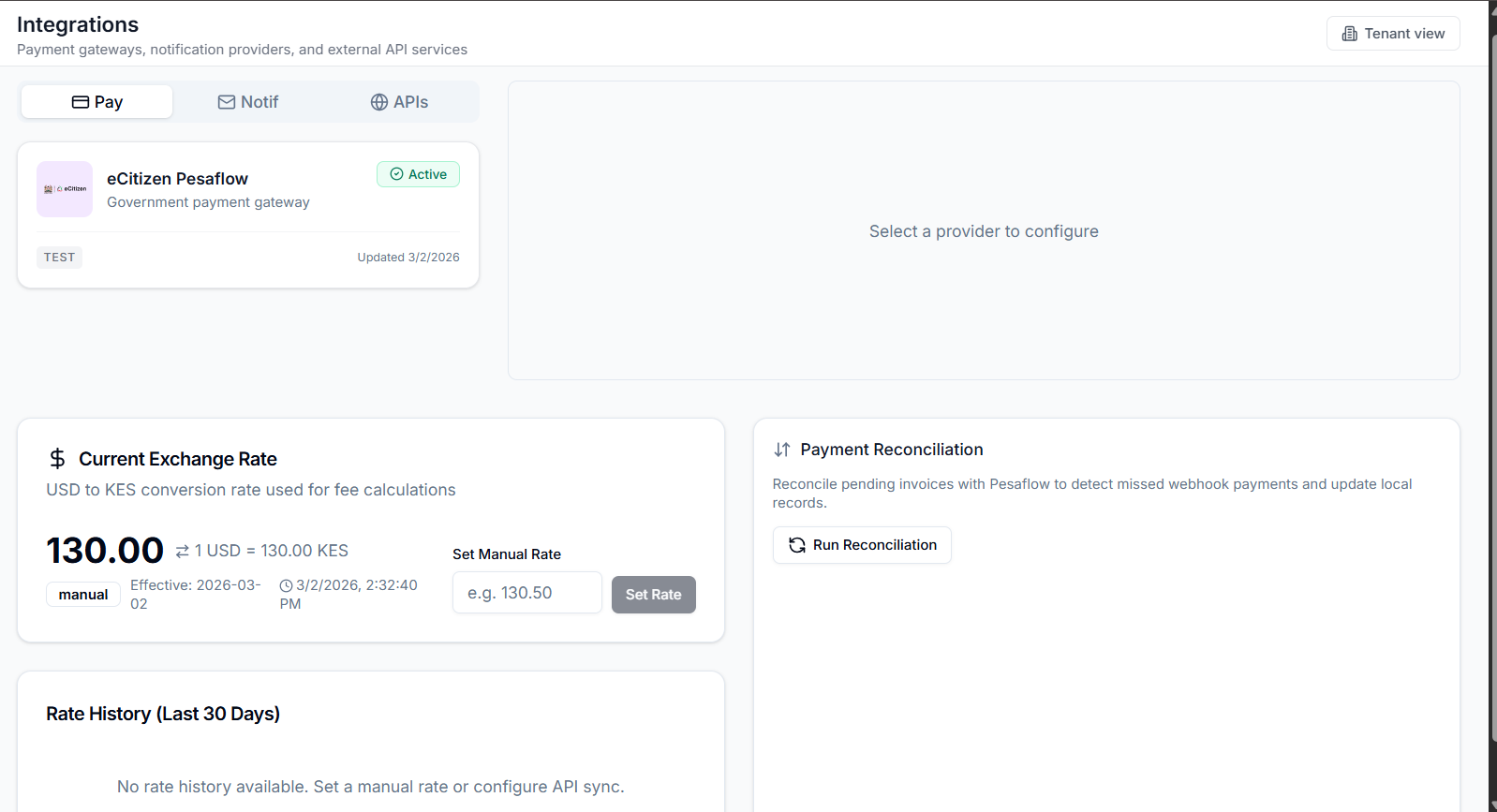Click the Run Reconciliation button
This screenshot has height=812, width=1497.
[862, 545]
